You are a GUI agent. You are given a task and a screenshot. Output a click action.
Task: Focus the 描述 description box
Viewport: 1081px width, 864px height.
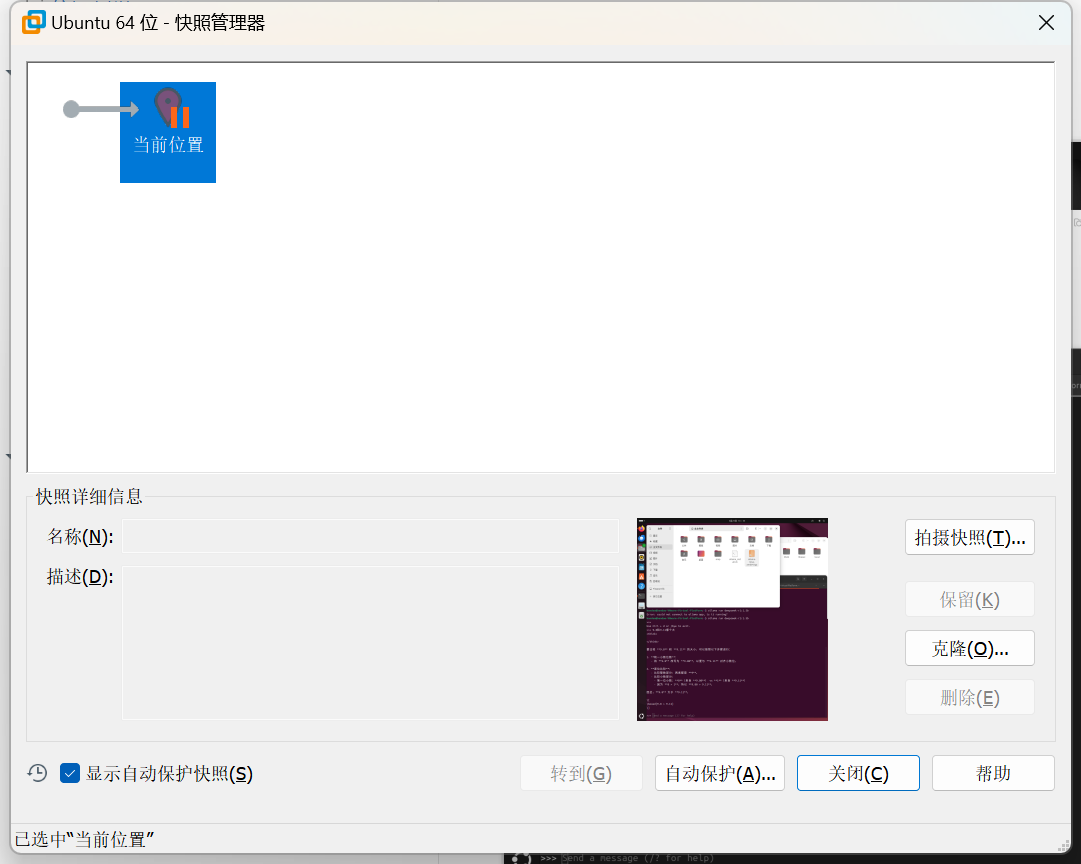[370, 642]
